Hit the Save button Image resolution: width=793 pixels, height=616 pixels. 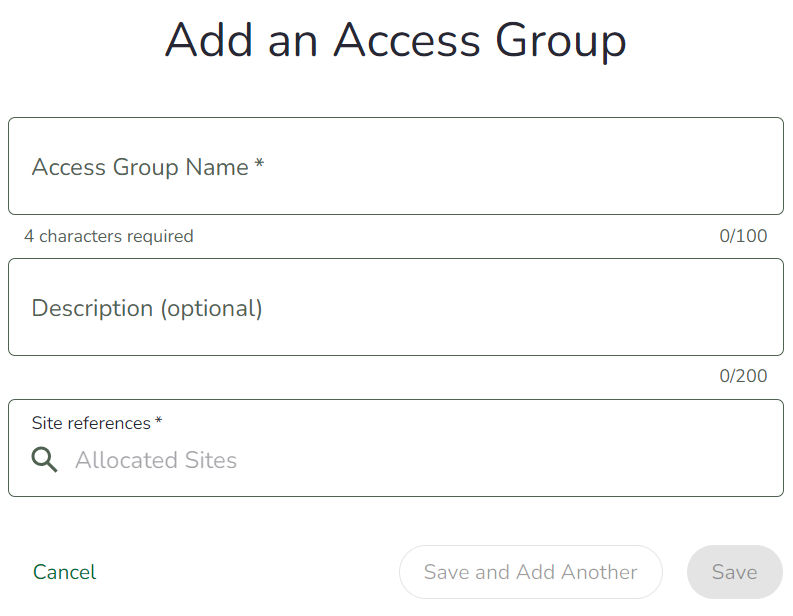[x=734, y=572]
